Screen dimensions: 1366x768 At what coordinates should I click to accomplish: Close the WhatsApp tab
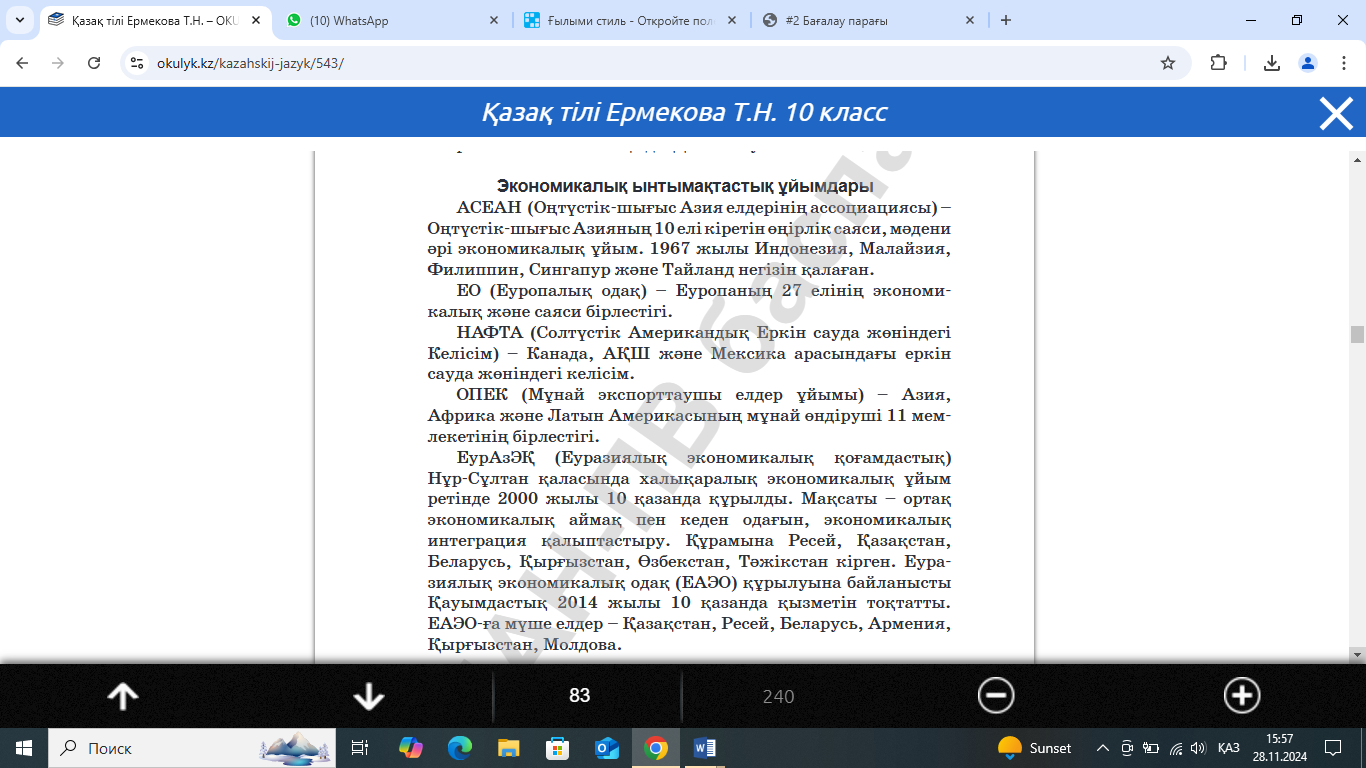coord(492,20)
